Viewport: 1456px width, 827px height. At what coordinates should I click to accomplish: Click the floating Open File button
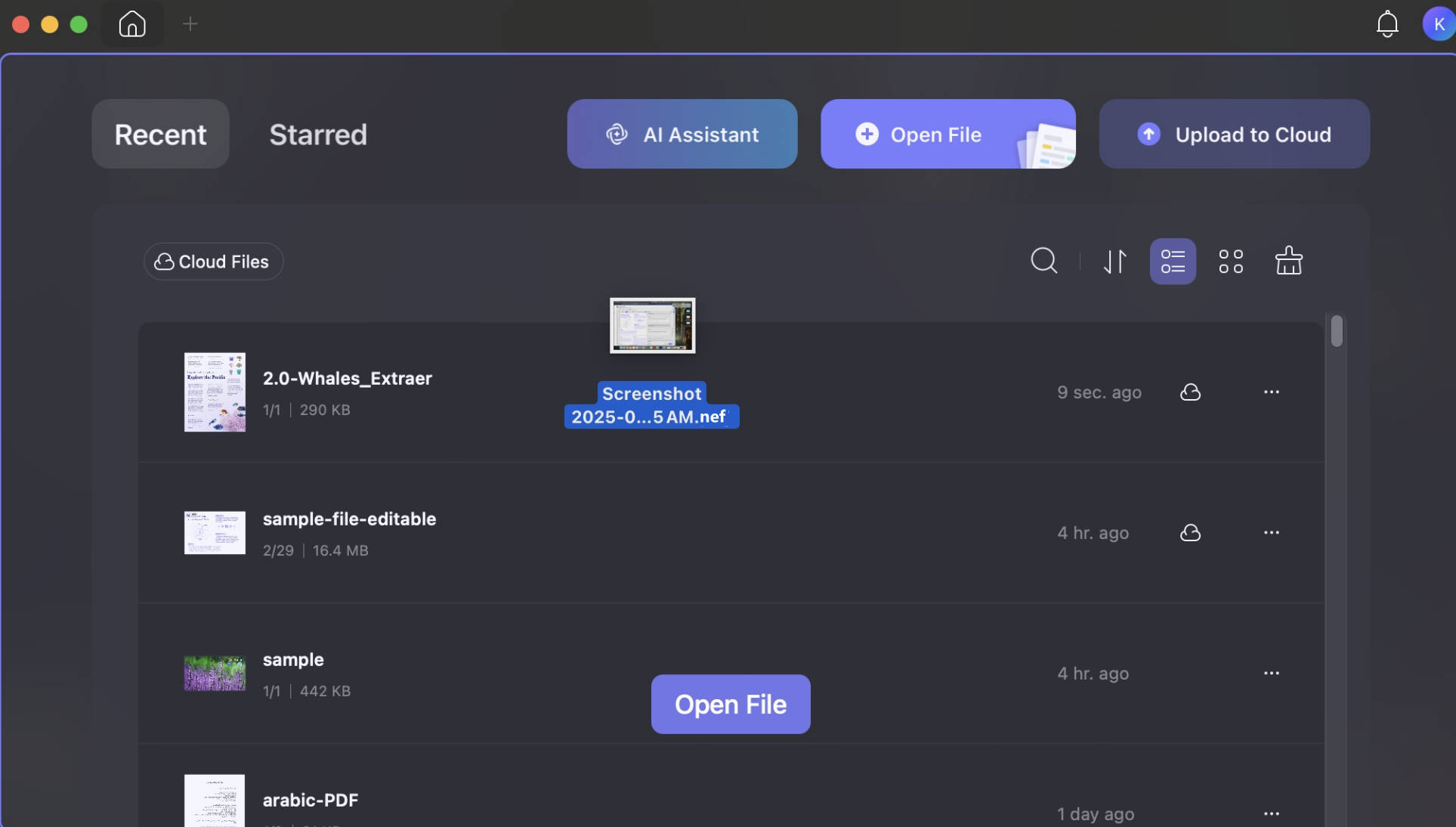coord(731,704)
